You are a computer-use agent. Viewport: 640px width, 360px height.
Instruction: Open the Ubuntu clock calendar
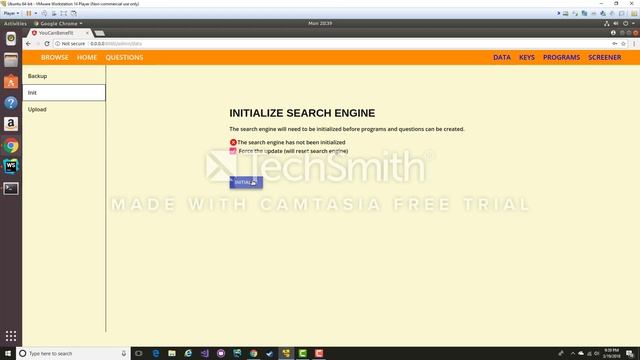click(x=320, y=24)
